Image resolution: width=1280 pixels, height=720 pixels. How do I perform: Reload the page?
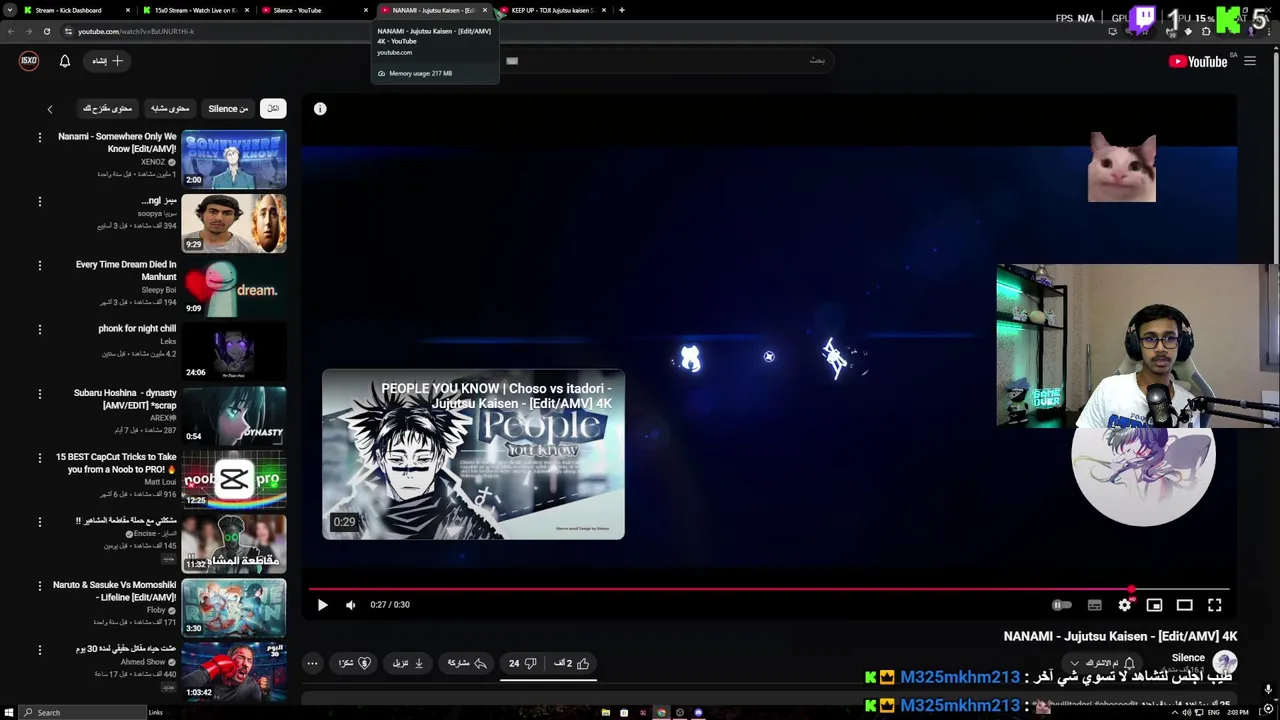click(x=46, y=31)
